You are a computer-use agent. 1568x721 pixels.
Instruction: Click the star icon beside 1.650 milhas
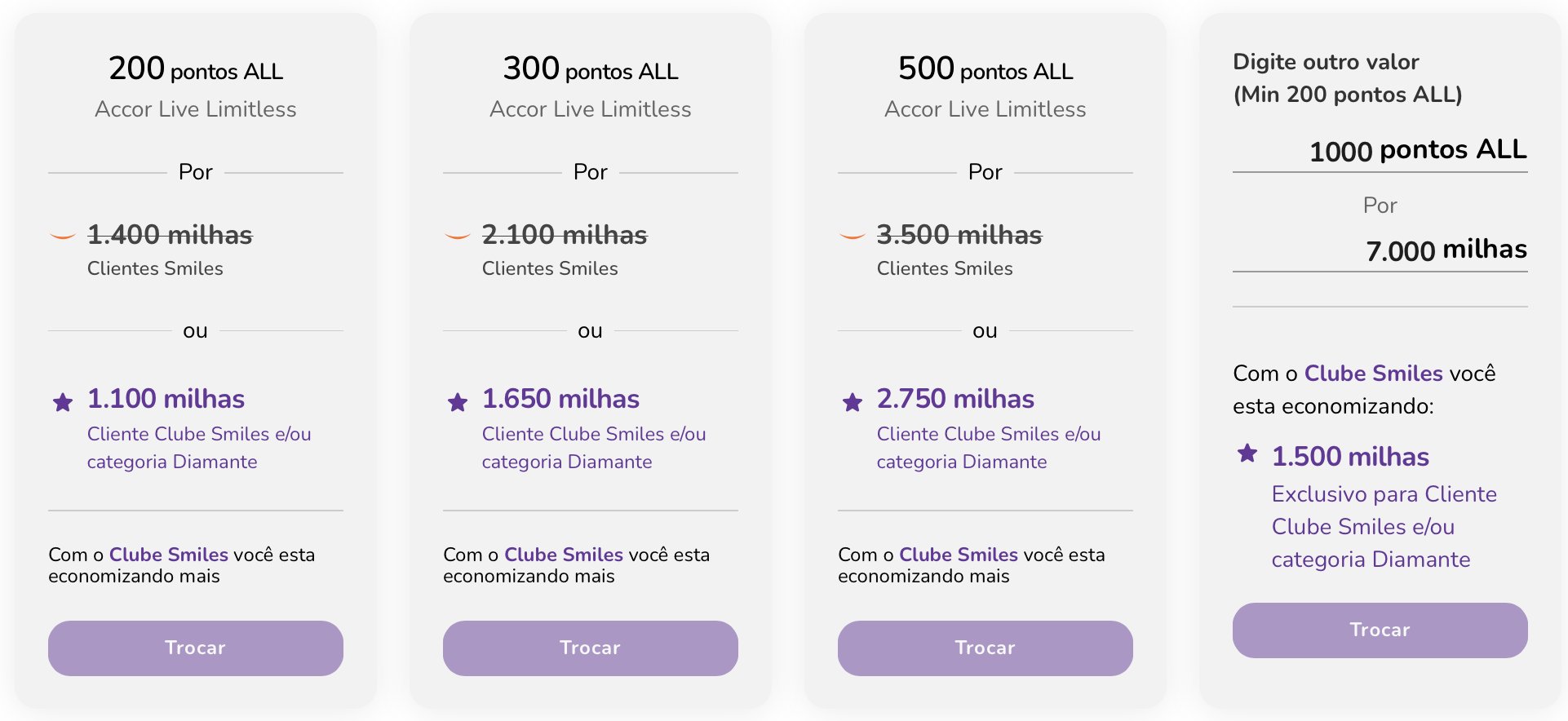coord(458,401)
